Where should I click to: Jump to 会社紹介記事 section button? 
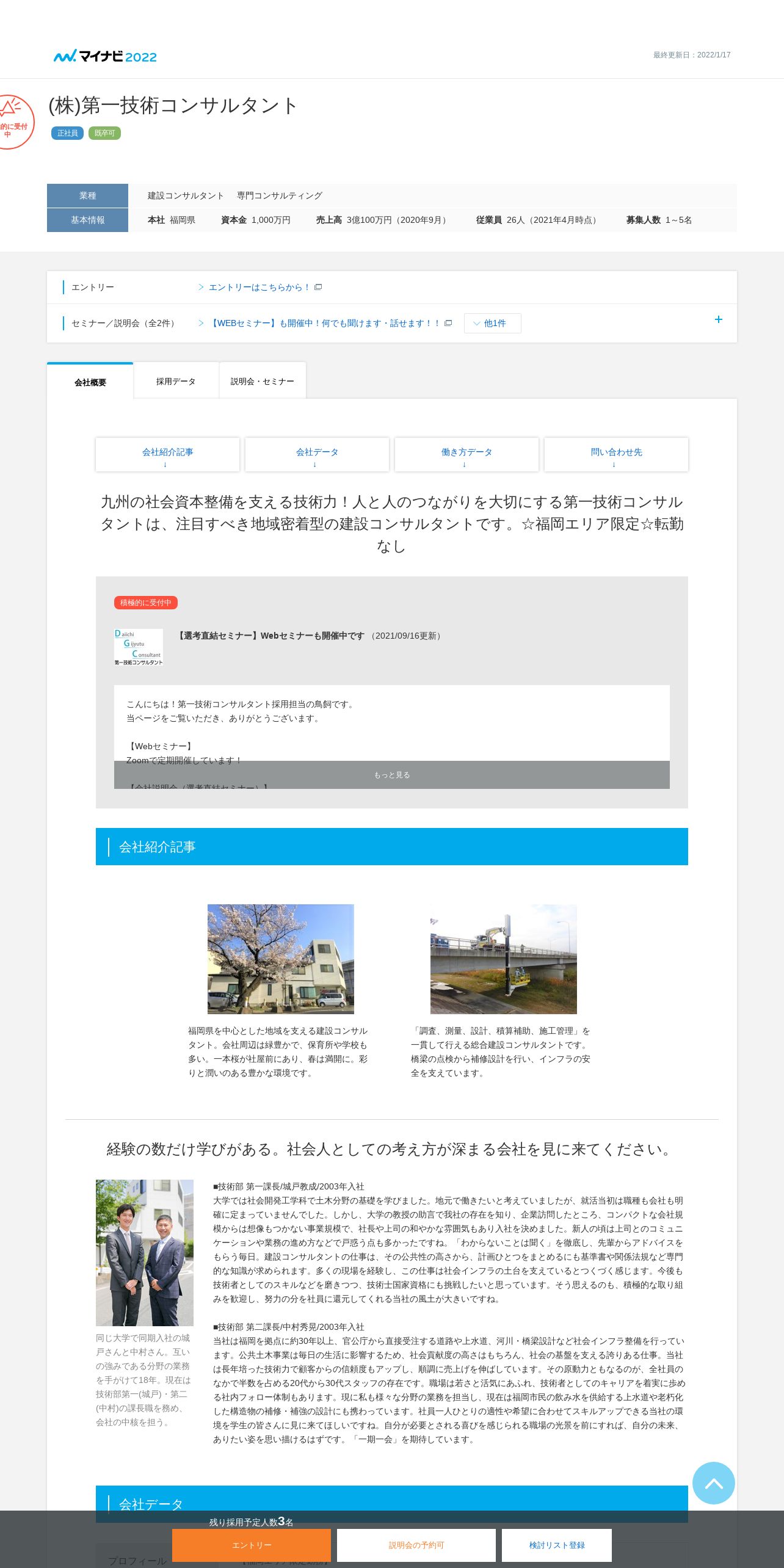point(167,454)
